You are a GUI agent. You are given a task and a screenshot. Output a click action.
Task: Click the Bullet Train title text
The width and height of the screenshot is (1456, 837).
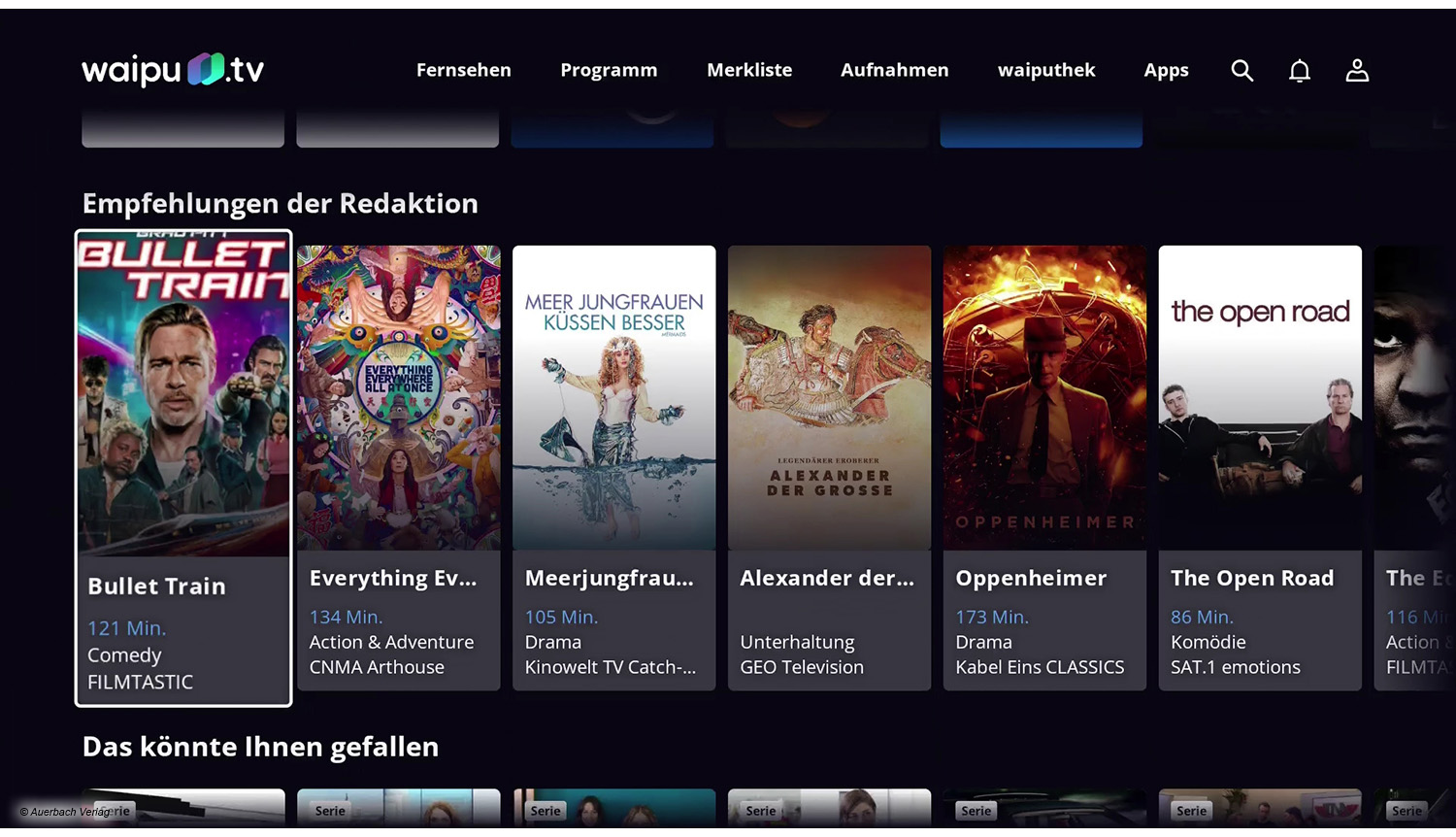click(156, 586)
